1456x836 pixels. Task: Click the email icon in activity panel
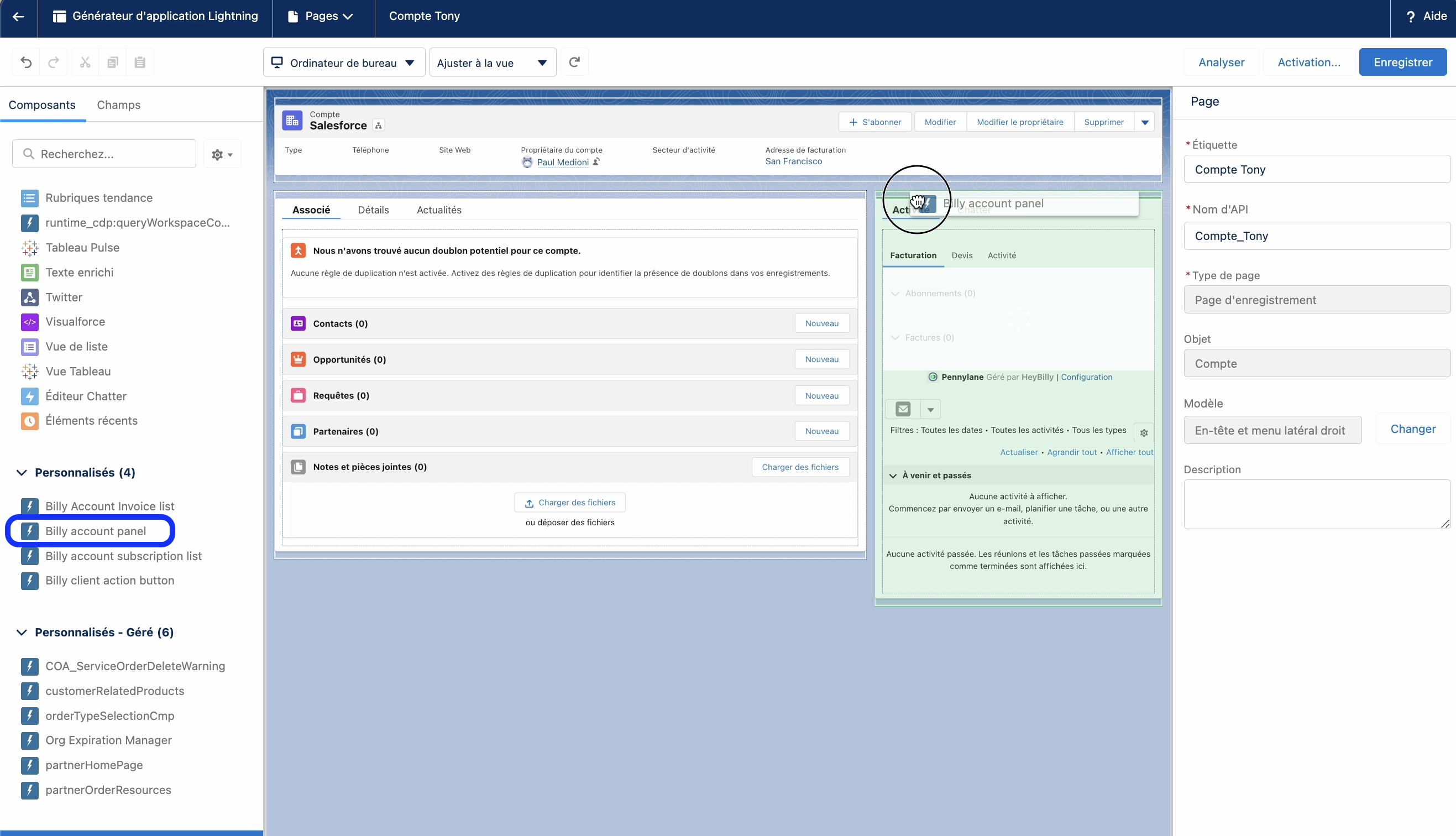903,410
